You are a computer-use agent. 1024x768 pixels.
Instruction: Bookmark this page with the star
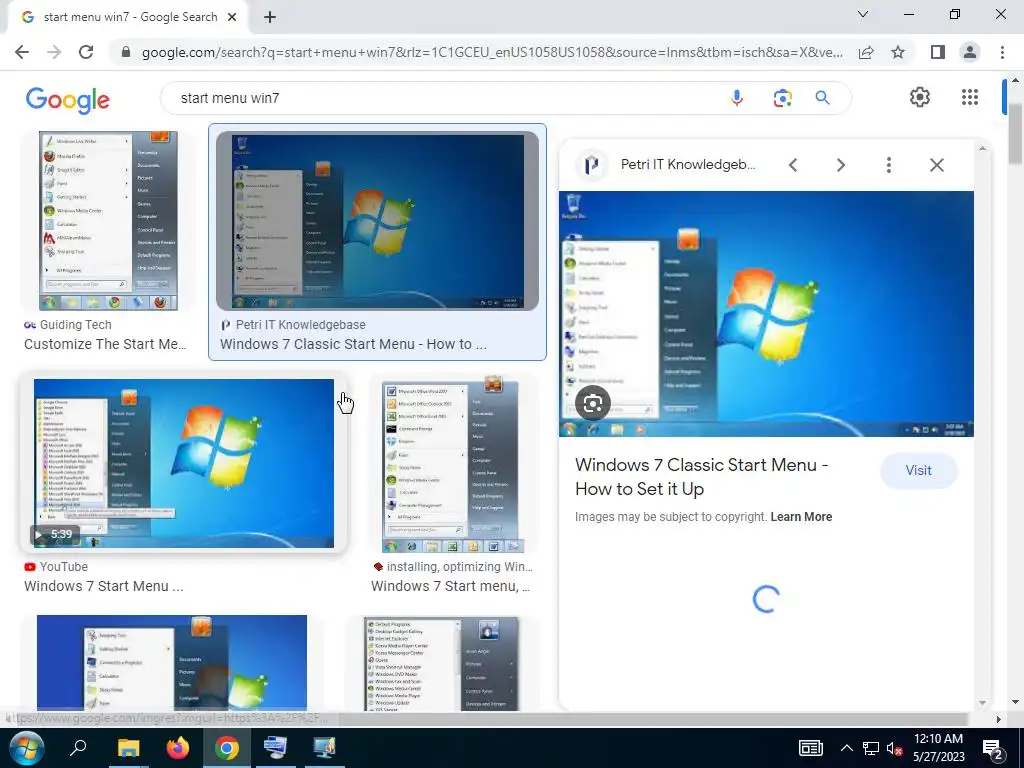tap(898, 52)
